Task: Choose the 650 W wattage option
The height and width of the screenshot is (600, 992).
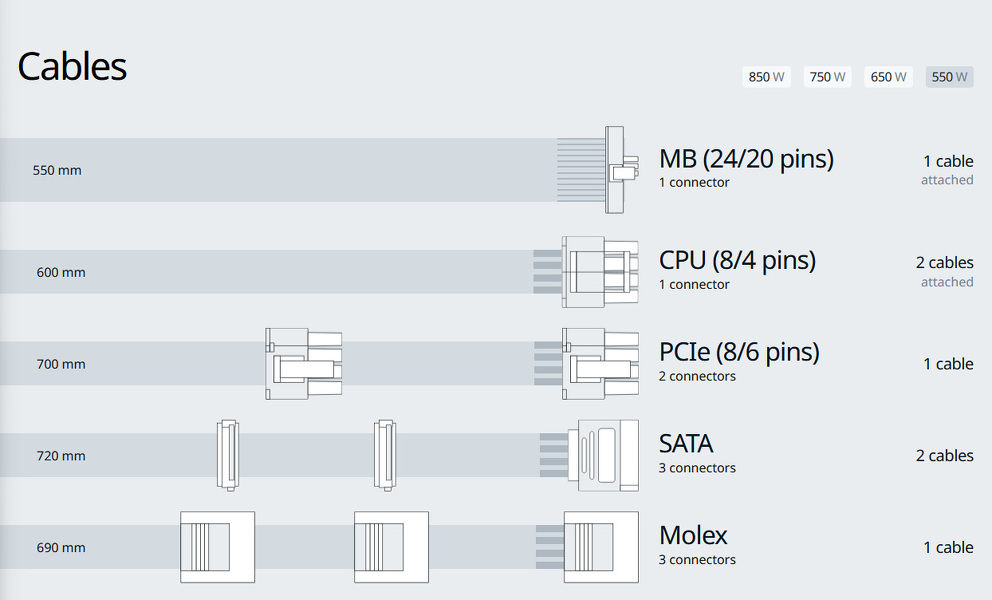Action: pyautogui.click(x=888, y=77)
